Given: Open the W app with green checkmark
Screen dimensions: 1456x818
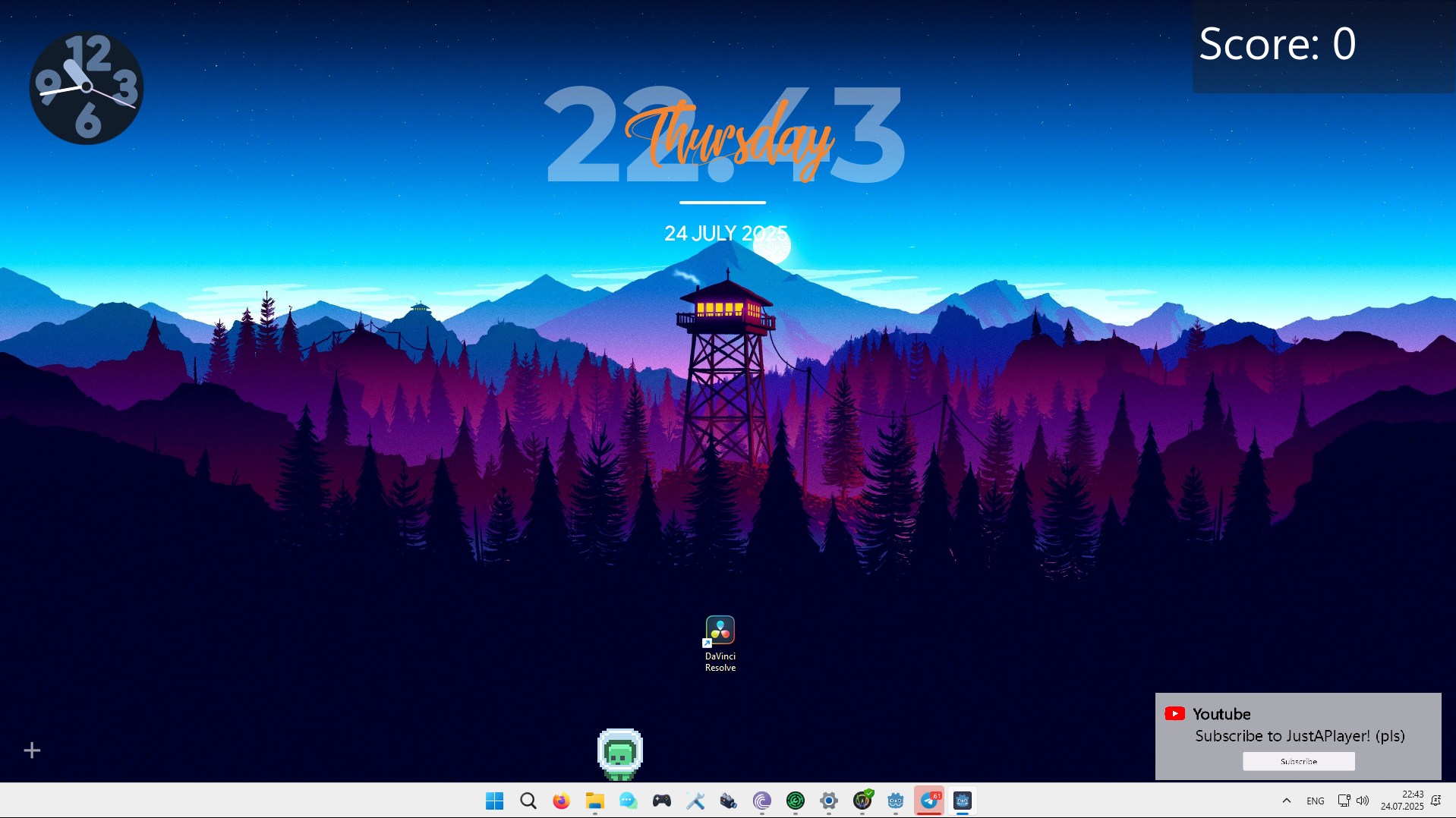Looking at the screenshot, I should click(x=862, y=800).
